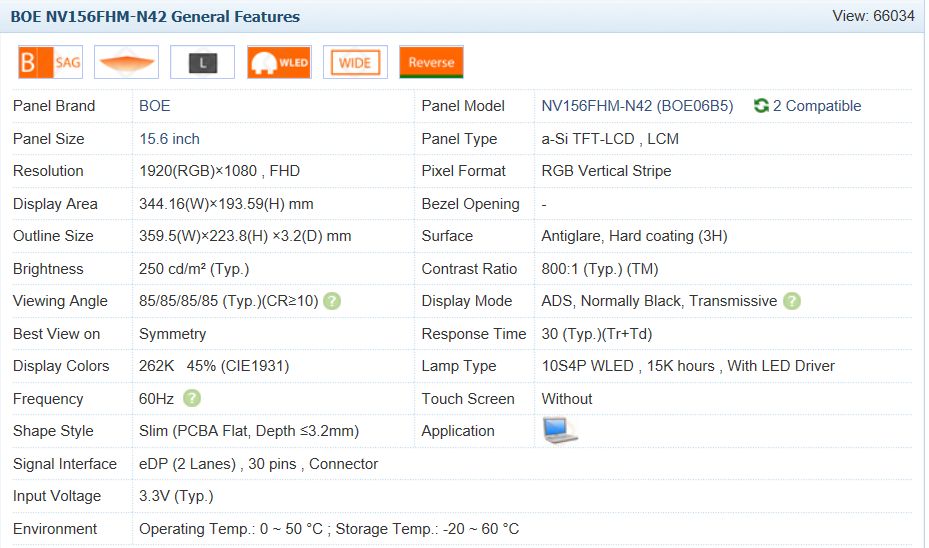Select the 359.5(W)×223.8(H) ×3.2(D) mm outline value
The image size is (929, 548).
tap(245, 236)
